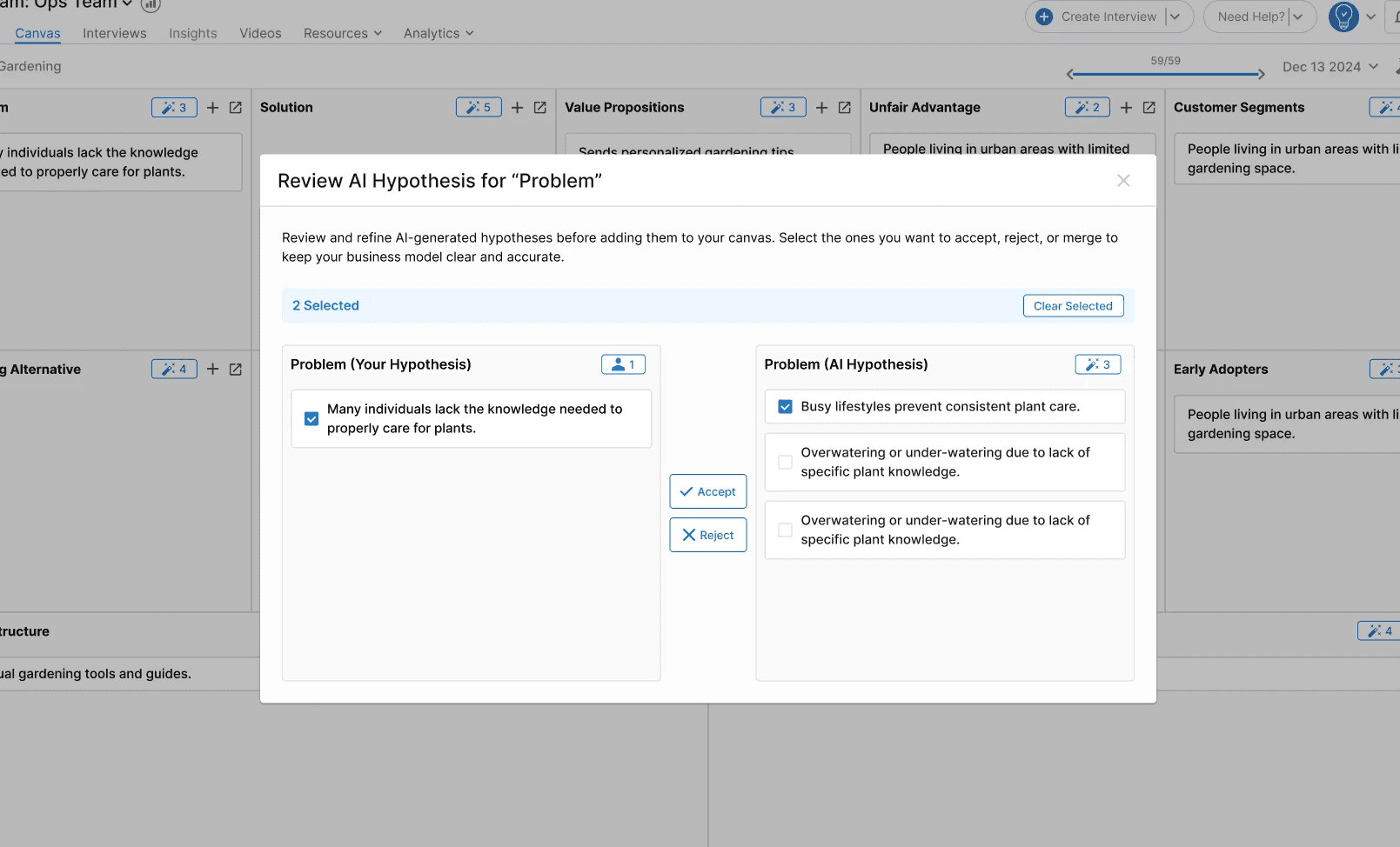Close the Review AI Hypothesis dialog

[x=1123, y=181]
